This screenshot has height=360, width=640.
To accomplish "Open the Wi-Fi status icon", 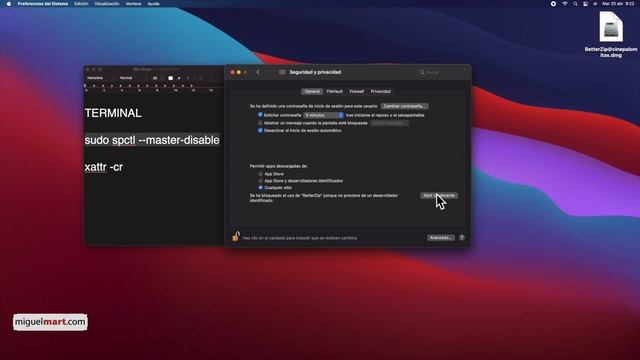I will 565,4.
